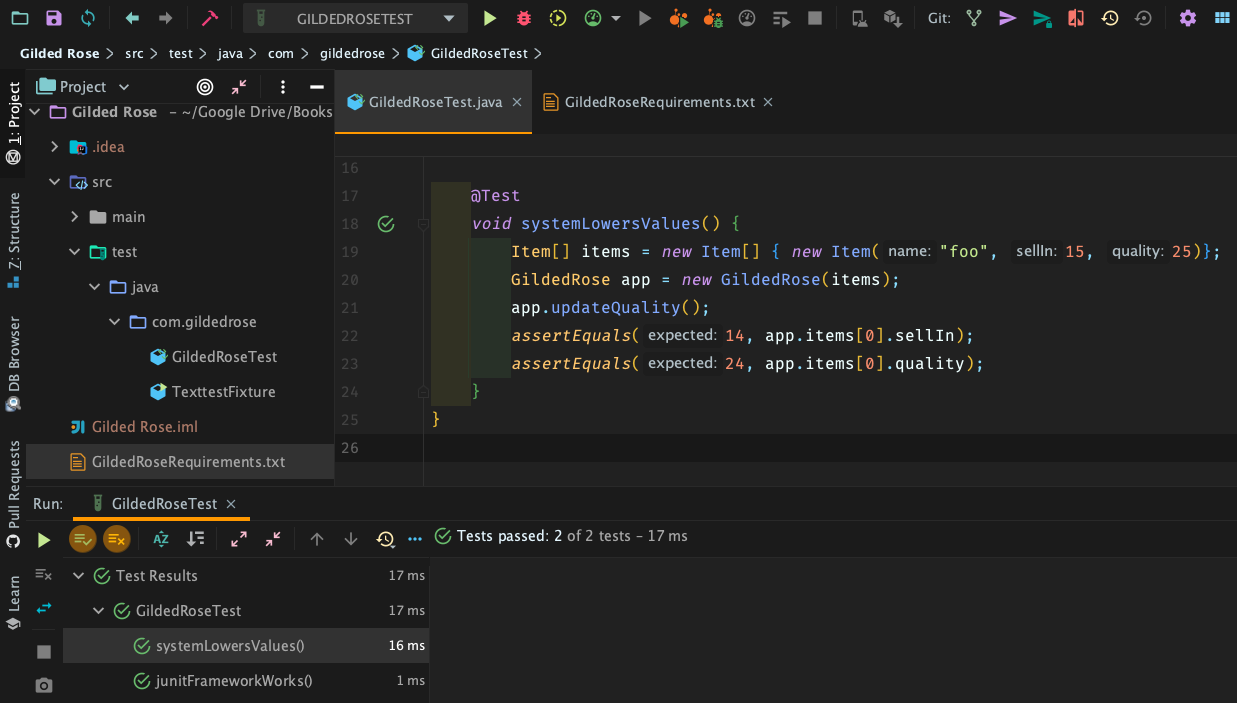
Task: Click the stop button in the toolbar
Action: point(815,18)
